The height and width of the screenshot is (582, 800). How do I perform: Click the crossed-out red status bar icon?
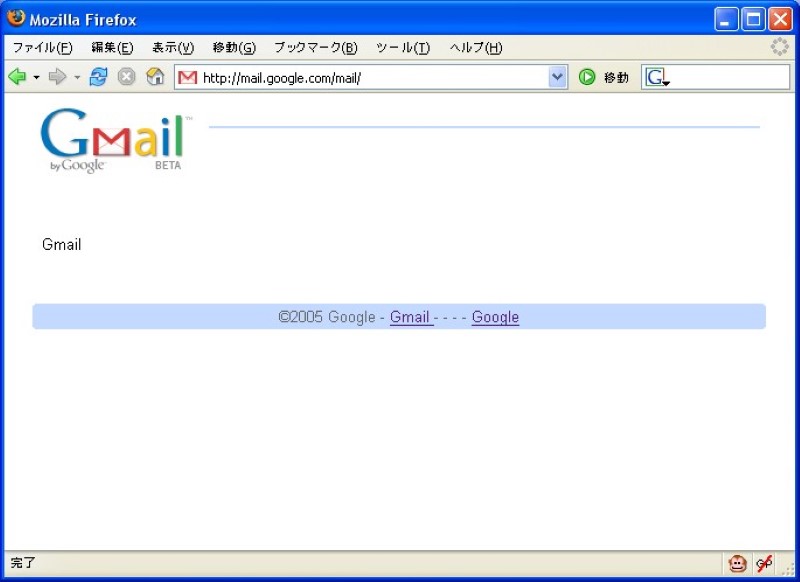click(x=764, y=564)
